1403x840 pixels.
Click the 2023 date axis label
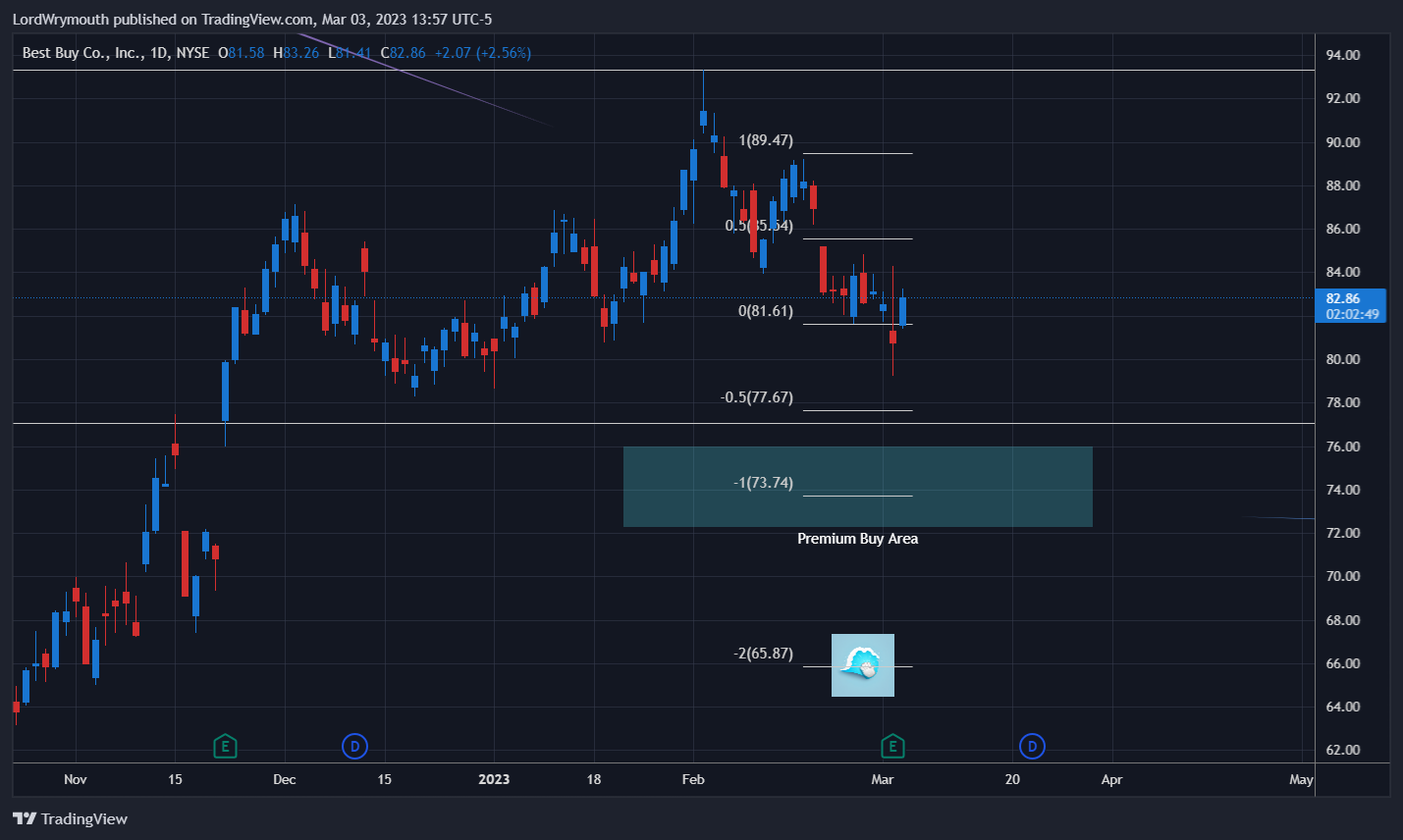point(494,779)
